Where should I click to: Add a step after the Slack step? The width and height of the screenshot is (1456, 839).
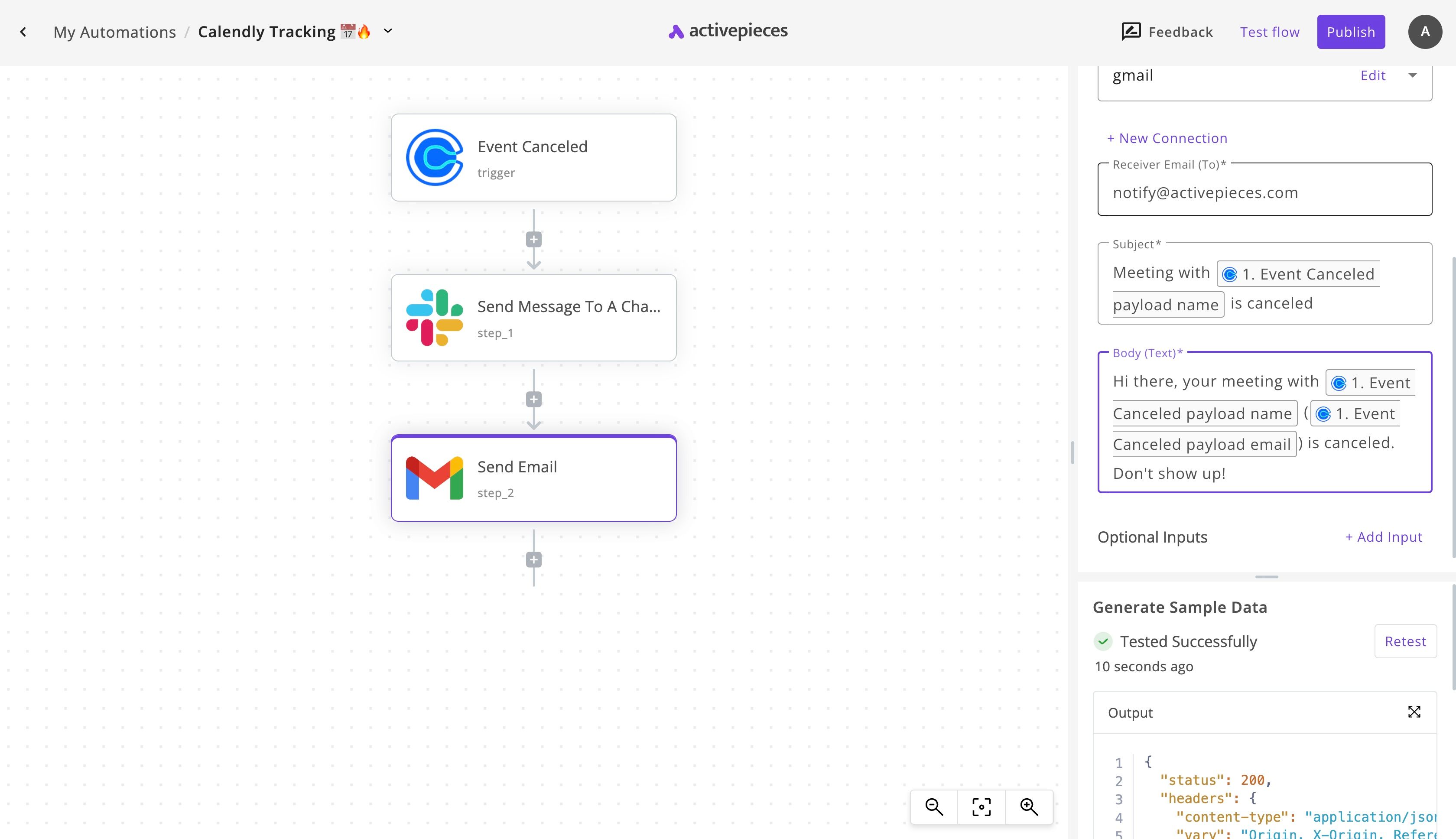pyautogui.click(x=533, y=399)
